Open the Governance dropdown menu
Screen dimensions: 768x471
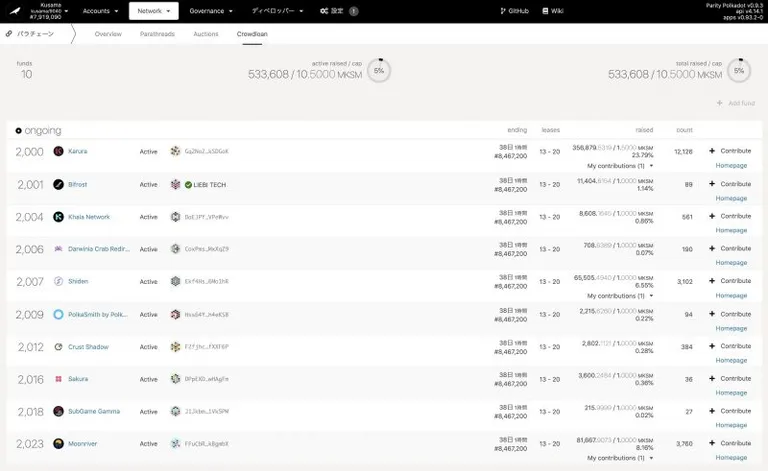point(211,11)
